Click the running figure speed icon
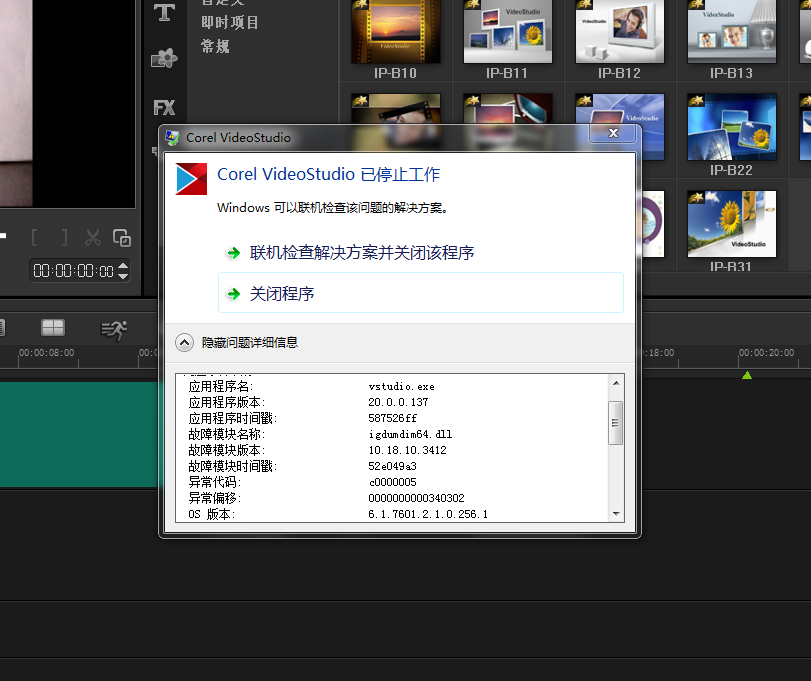Screen dimensions: 811x681 pyautogui.click(x=114, y=330)
